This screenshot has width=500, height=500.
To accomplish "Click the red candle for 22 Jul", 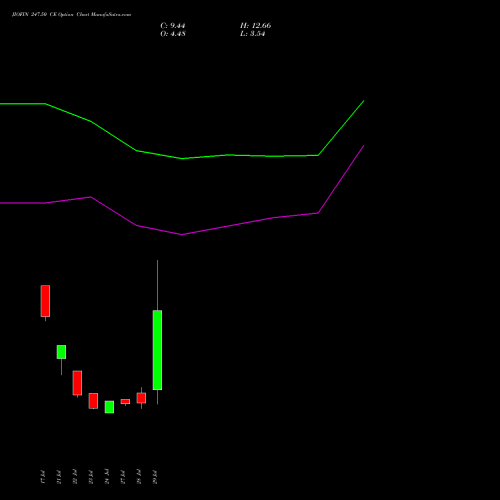I will point(77,383).
